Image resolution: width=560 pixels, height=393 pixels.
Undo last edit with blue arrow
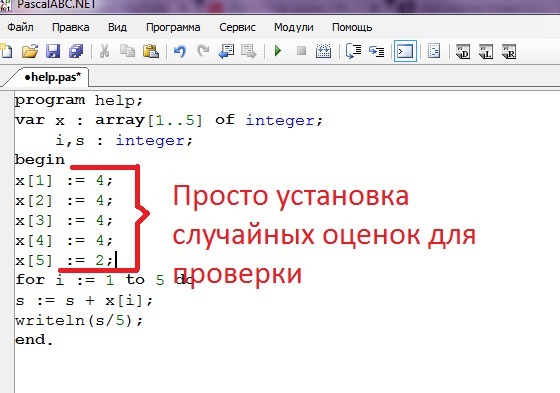(180, 51)
